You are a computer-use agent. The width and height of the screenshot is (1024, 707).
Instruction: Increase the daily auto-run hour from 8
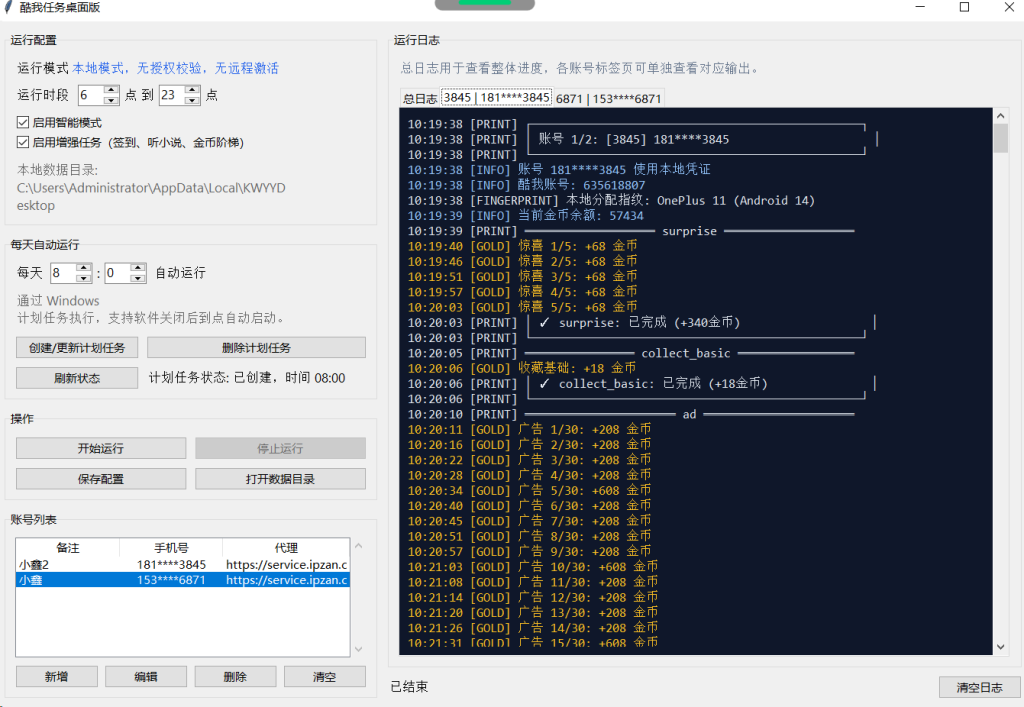tap(84, 268)
